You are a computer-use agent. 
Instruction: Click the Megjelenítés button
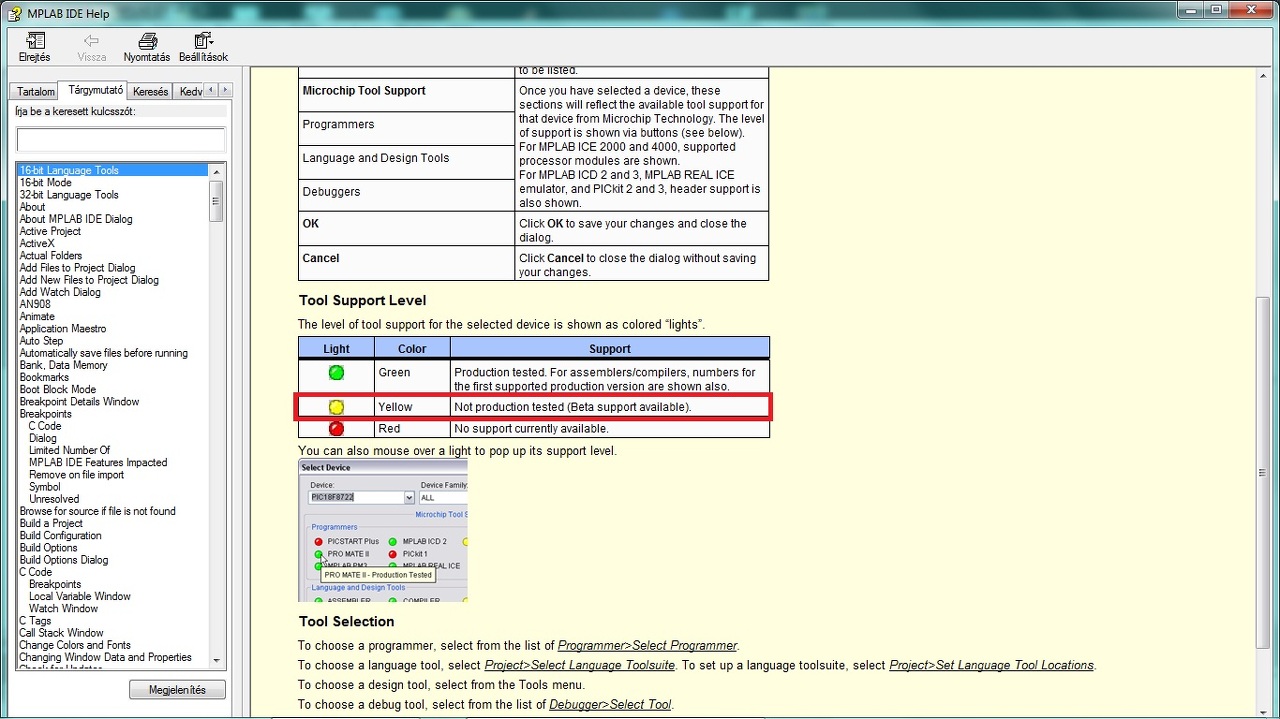point(177,690)
